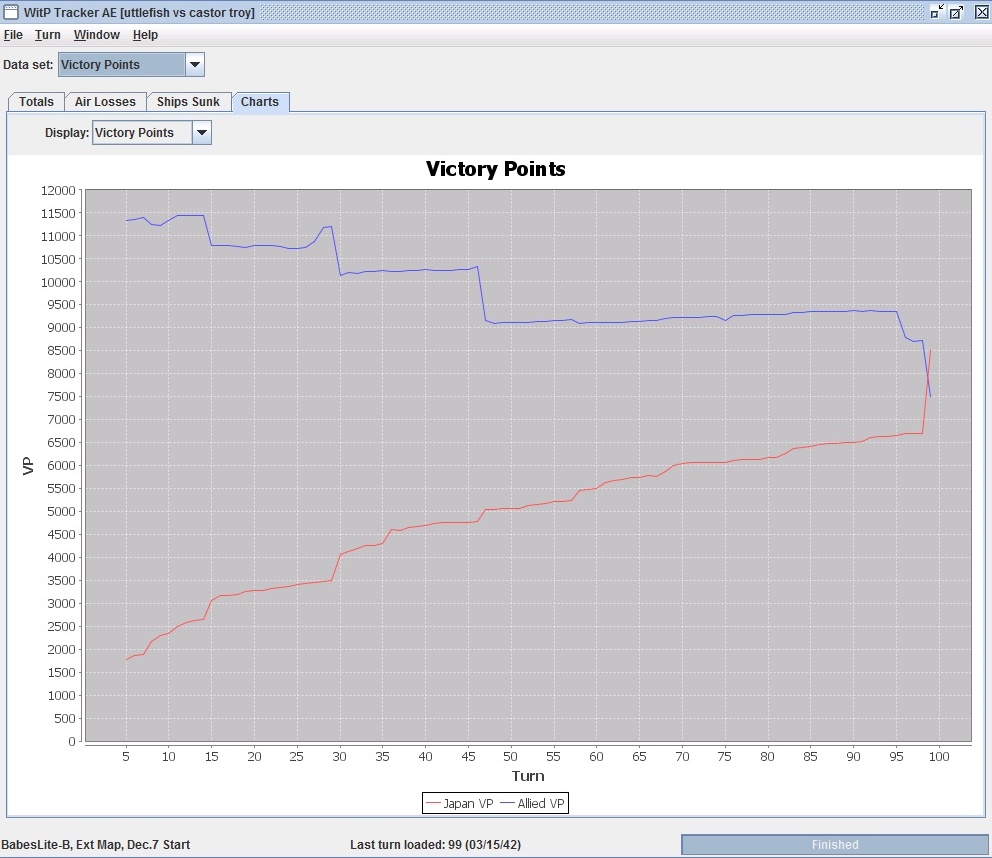Open the Turn menu
The width and height of the screenshot is (992, 858).
[47, 35]
